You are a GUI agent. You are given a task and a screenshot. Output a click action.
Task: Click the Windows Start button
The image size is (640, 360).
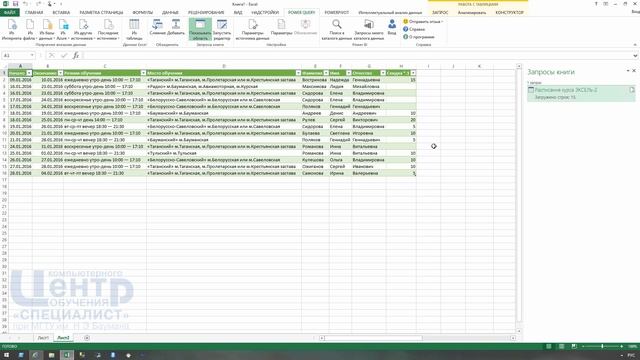(x=6, y=355)
